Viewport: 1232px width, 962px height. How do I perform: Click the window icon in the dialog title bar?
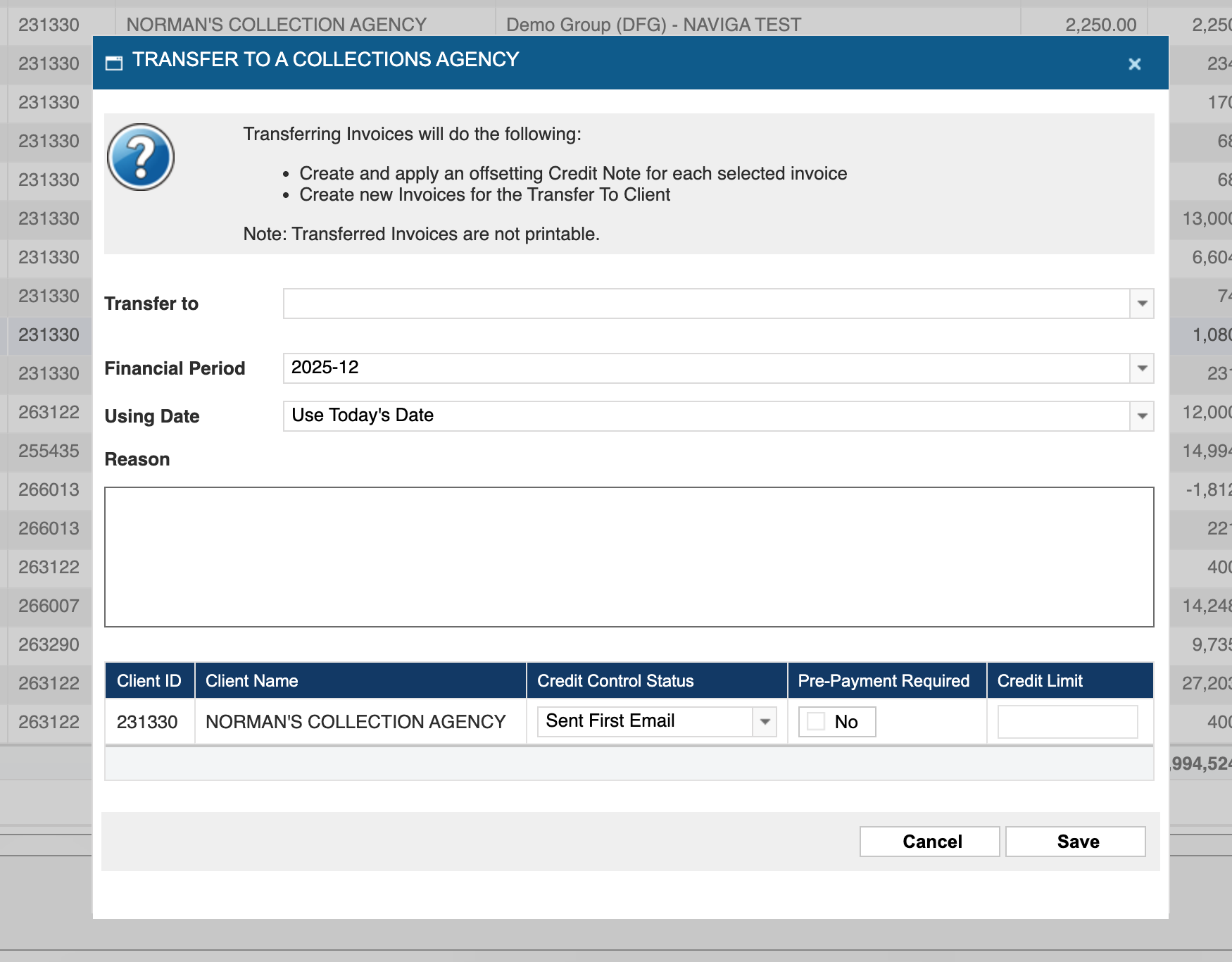click(113, 63)
